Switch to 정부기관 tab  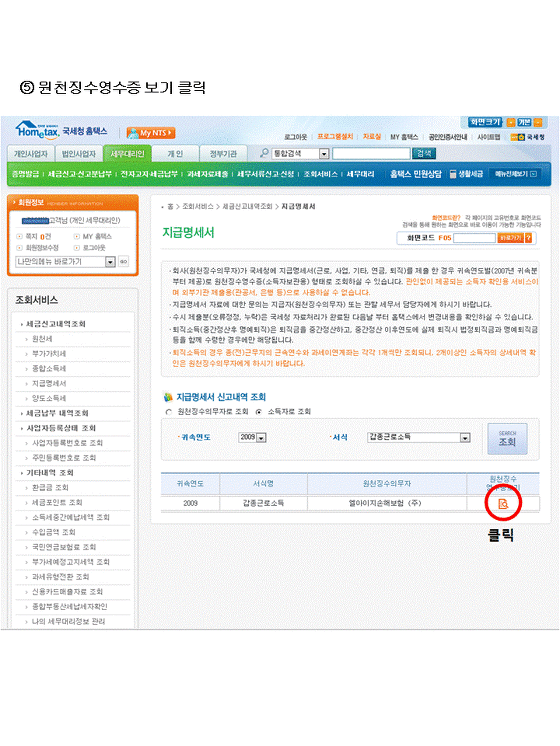pyautogui.click(x=223, y=154)
